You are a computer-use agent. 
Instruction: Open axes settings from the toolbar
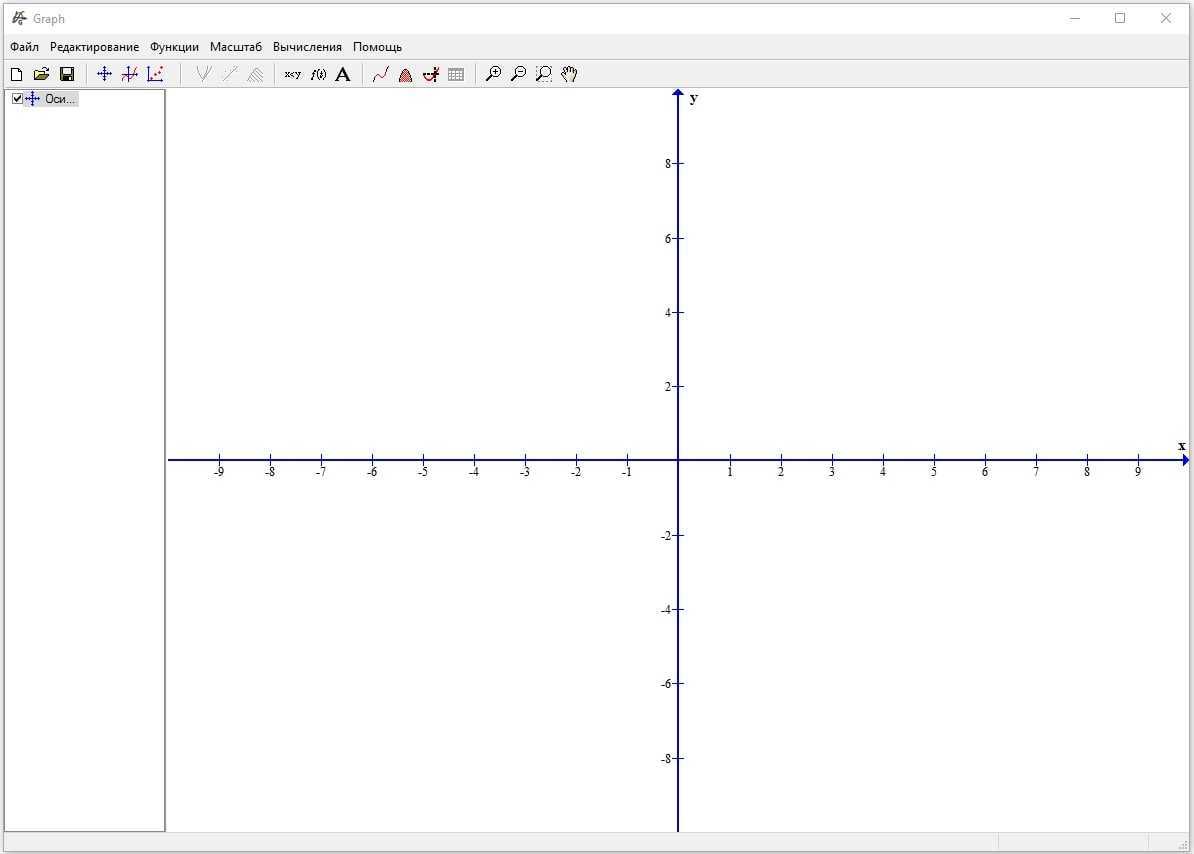104,74
